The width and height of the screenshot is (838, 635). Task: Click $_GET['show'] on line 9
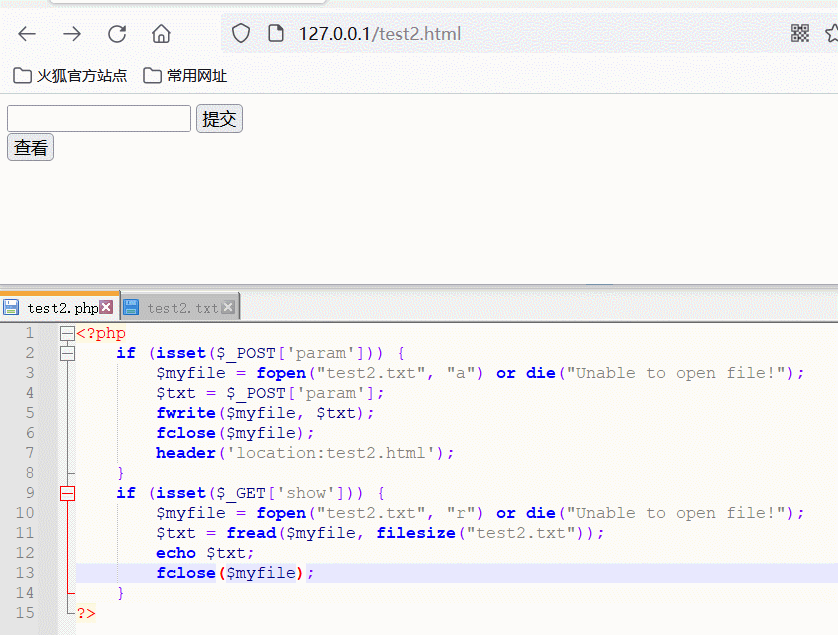281,493
